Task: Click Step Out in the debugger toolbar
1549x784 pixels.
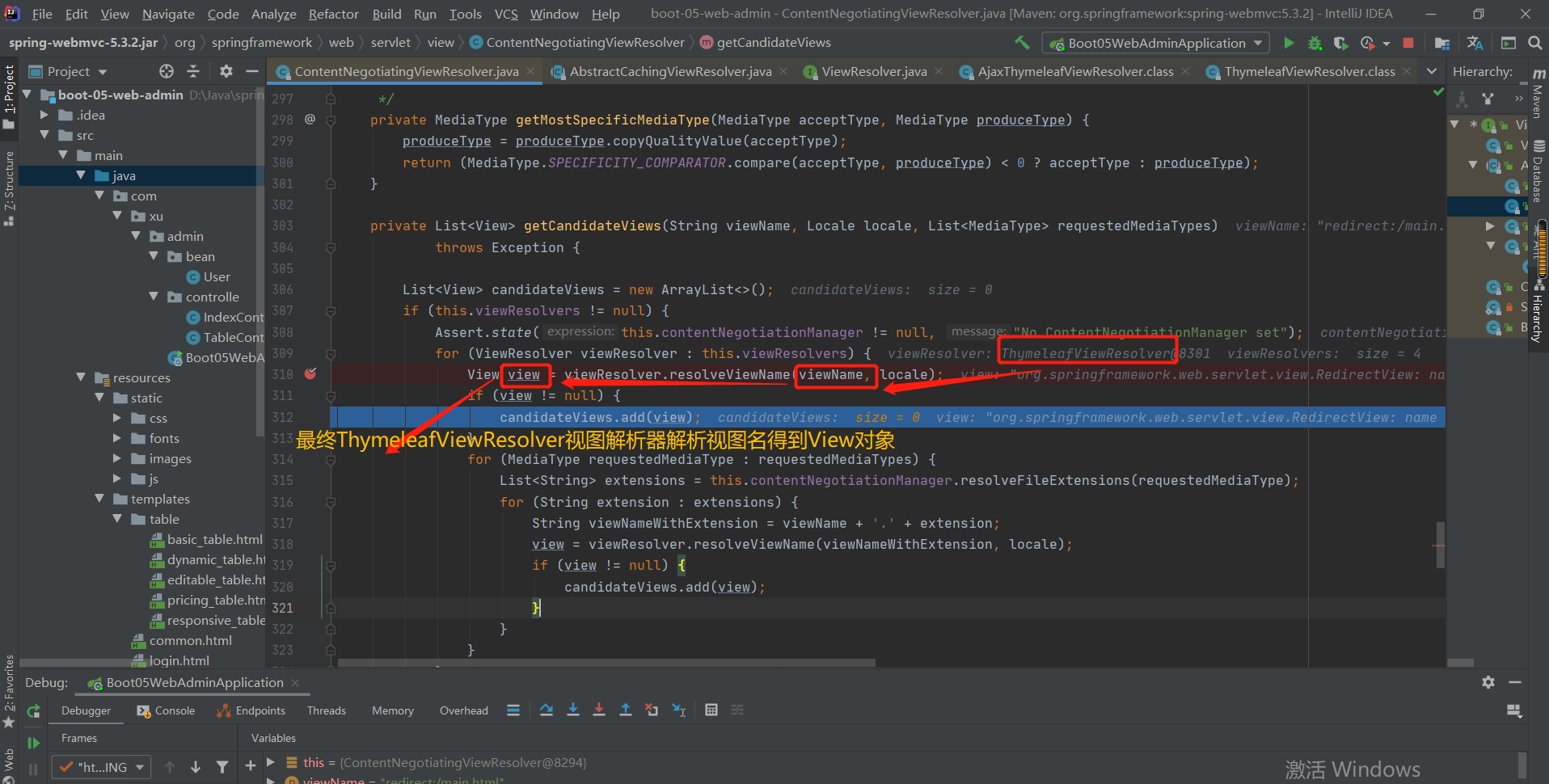Action: tap(626, 710)
